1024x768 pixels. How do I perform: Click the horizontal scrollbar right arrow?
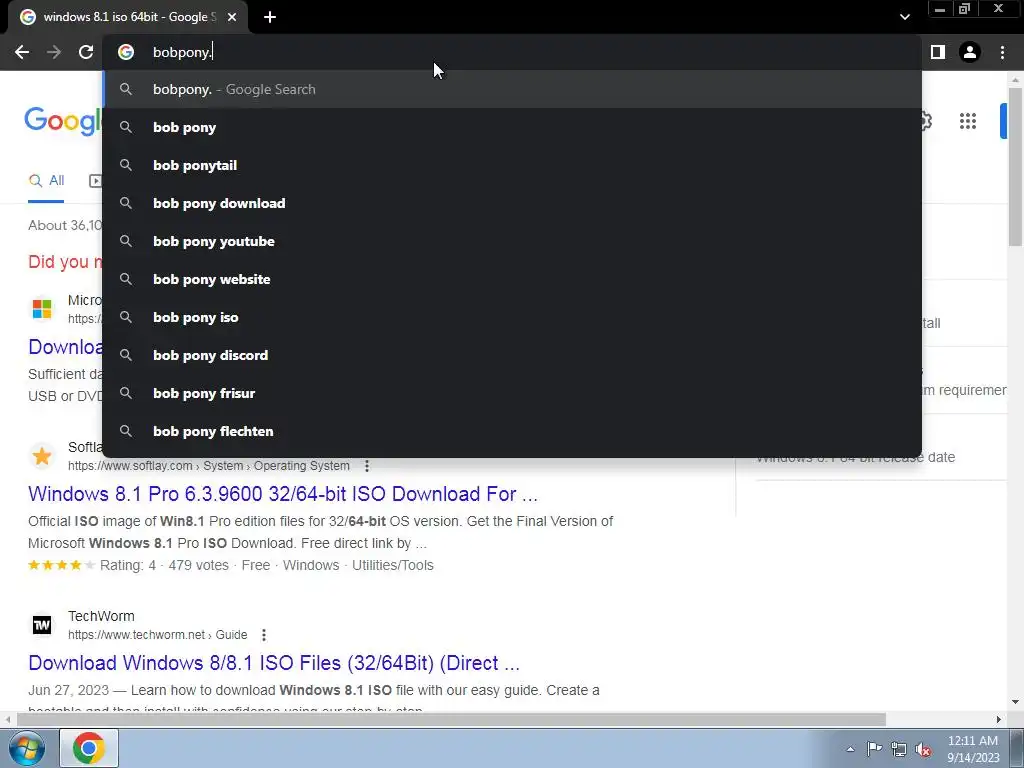point(999,720)
